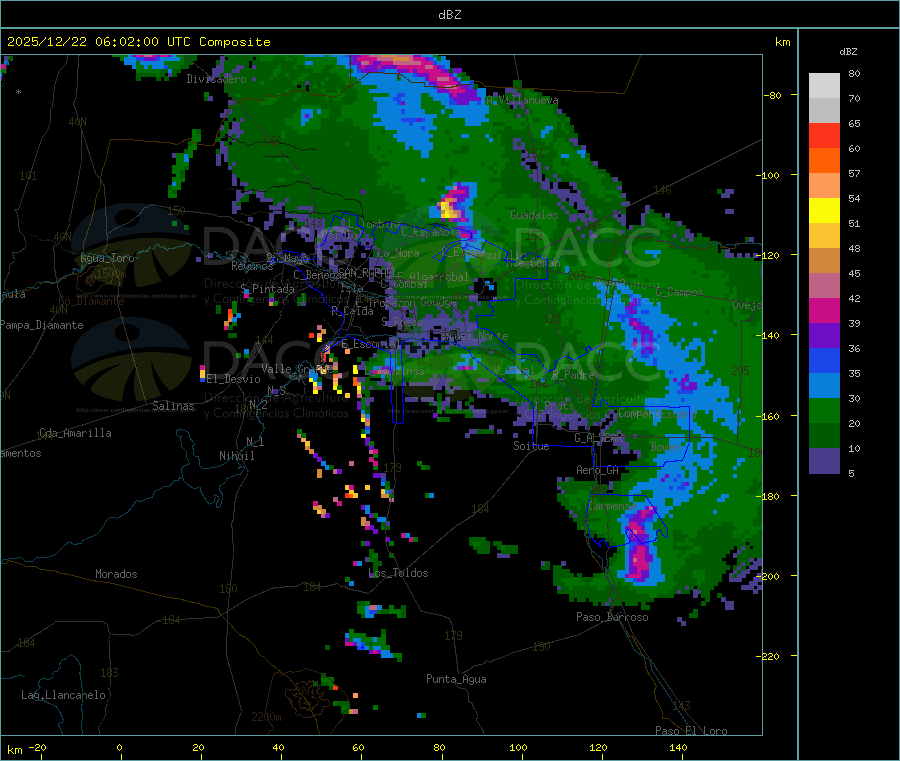Select the Agua_Toro map label
This screenshot has width=900, height=761.
tap(107, 258)
